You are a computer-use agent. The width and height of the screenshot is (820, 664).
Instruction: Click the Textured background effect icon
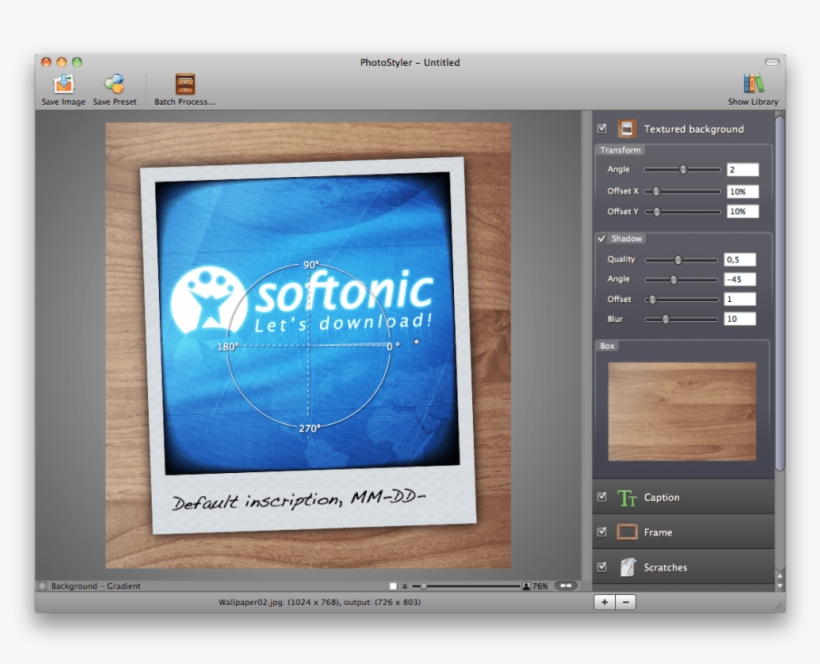[627, 129]
